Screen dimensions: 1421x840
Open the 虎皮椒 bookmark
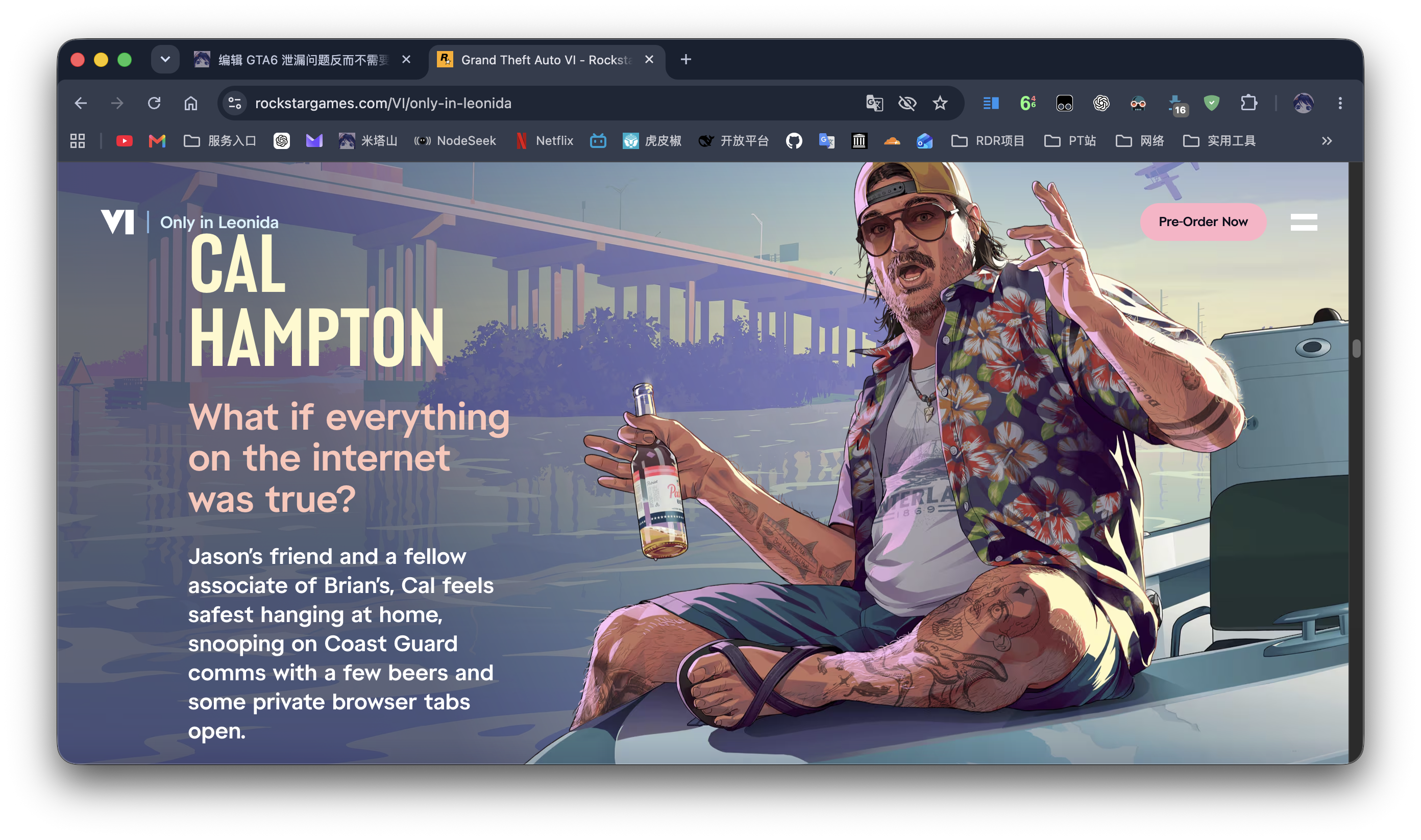[x=652, y=141]
